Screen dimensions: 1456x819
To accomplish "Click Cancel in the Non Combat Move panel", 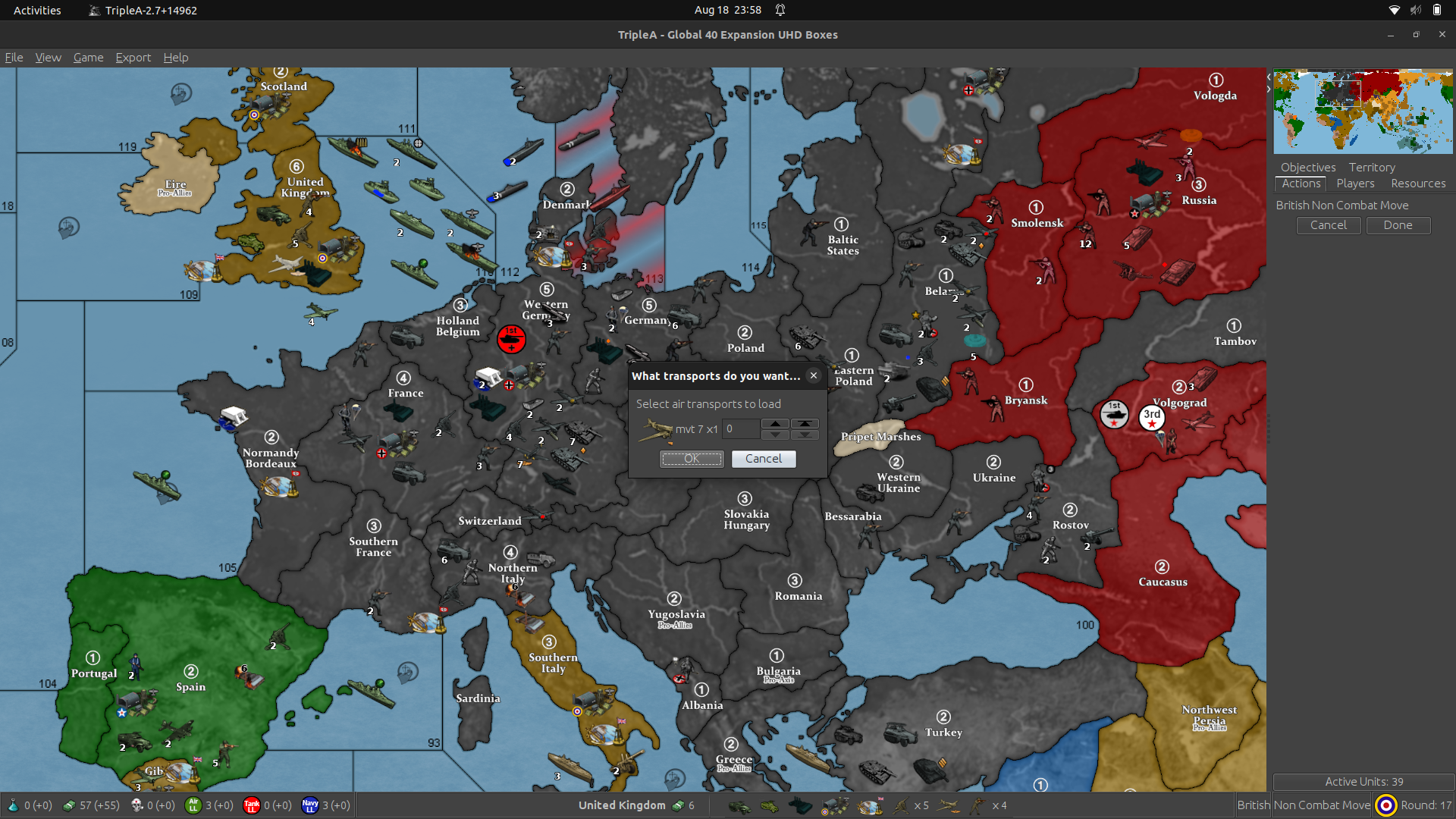I will coord(1329,225).
